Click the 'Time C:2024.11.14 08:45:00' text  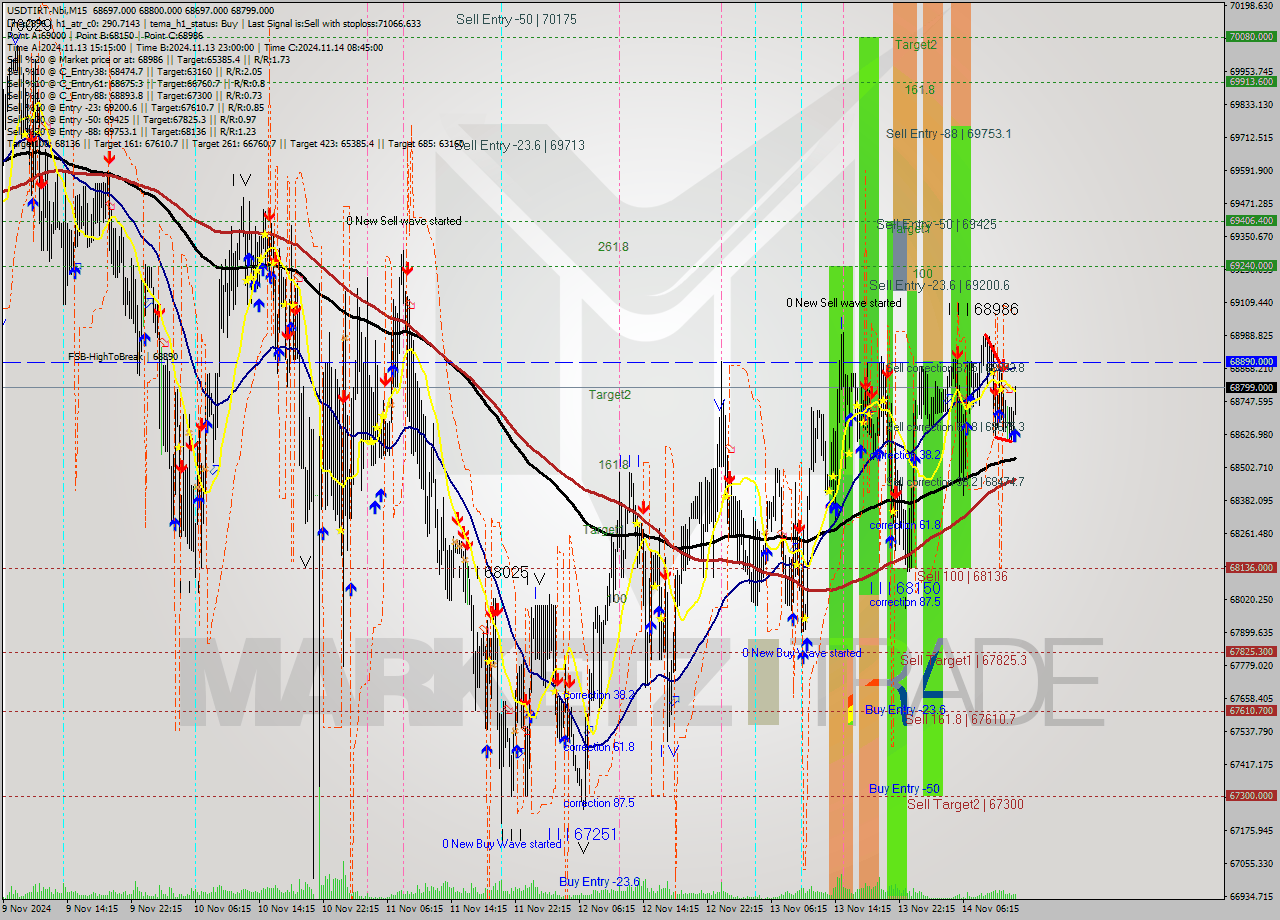coord(322,47)
